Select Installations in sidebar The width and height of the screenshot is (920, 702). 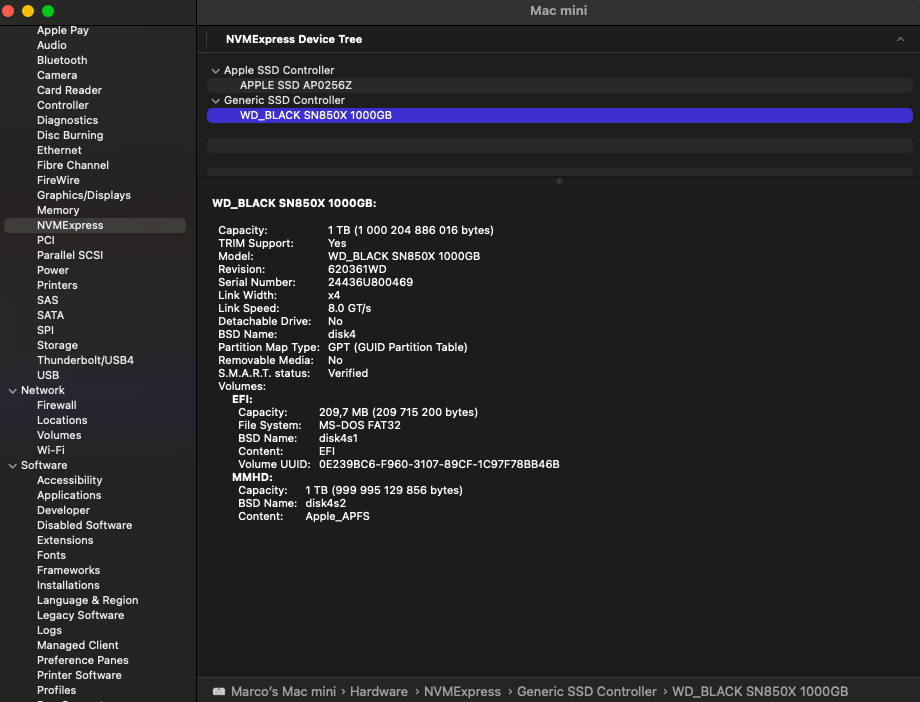pyautogui.click(x=68, y=585)
